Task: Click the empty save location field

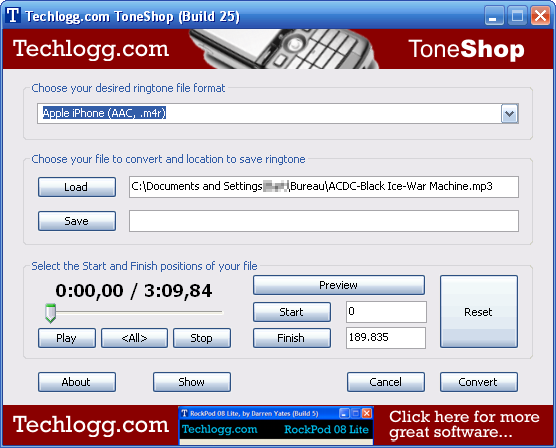Action: click(324, 221)
